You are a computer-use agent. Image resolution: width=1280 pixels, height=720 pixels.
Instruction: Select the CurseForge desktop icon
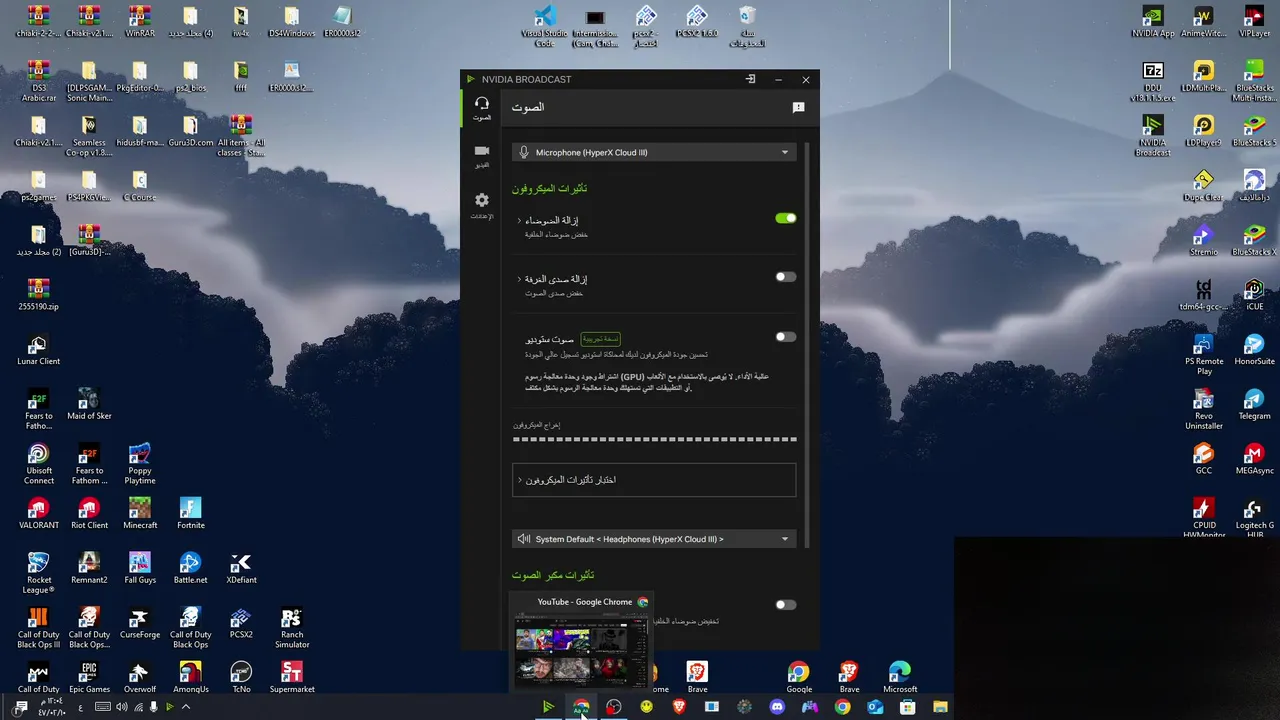point(140,622)
